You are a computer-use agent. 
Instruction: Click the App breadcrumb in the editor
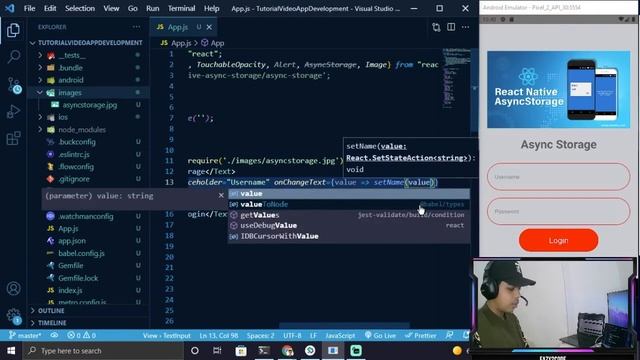point(213,43)
